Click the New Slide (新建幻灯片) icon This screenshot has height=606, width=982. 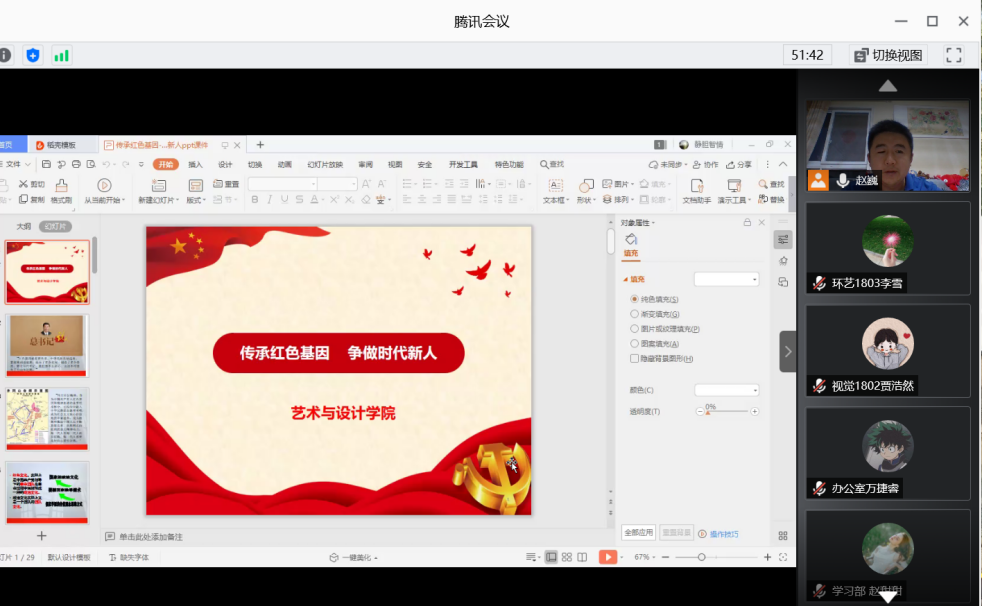(x=159, y=186)
